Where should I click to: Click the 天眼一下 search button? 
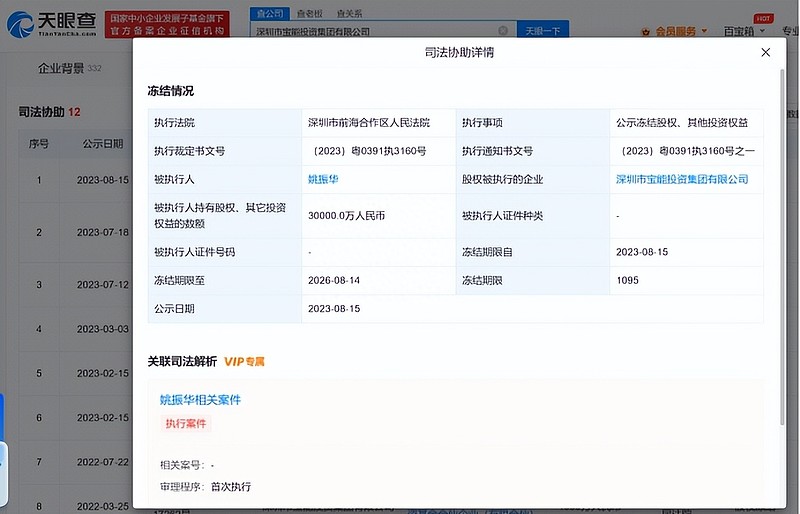pos(543,31)
